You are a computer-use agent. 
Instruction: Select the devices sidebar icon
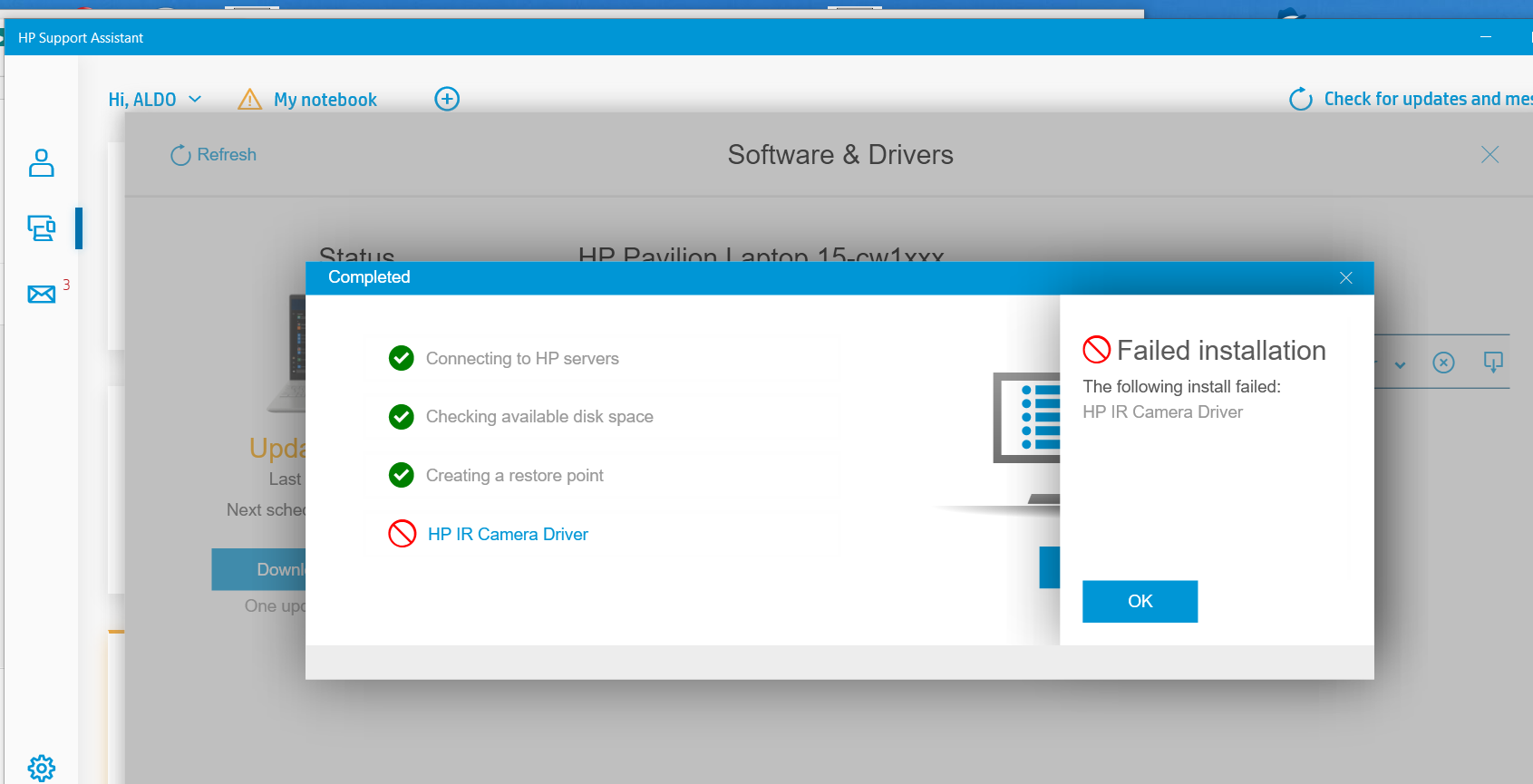[x=42, y=227]
